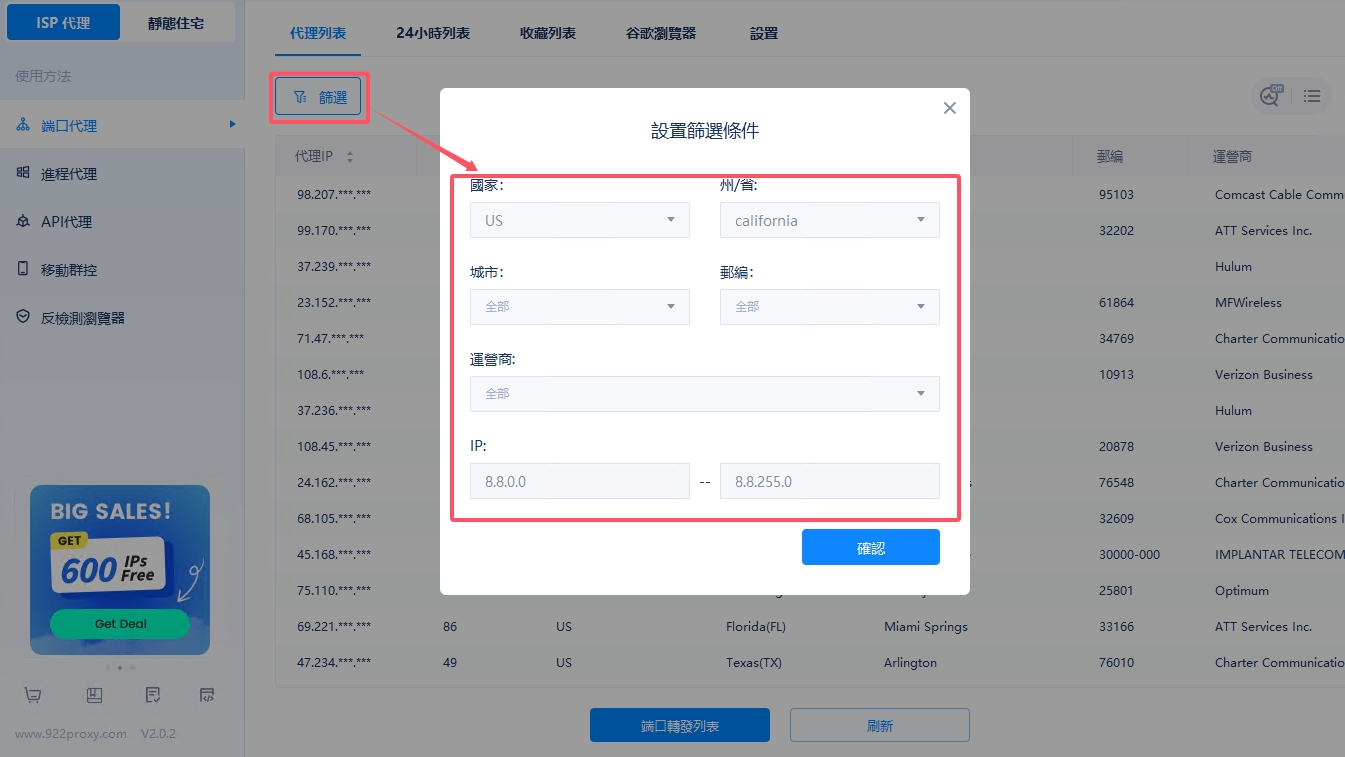Click the checklist document icon in sidebar footer
The width and height of the screenshot is (1345, 757).
coord(152,695)
